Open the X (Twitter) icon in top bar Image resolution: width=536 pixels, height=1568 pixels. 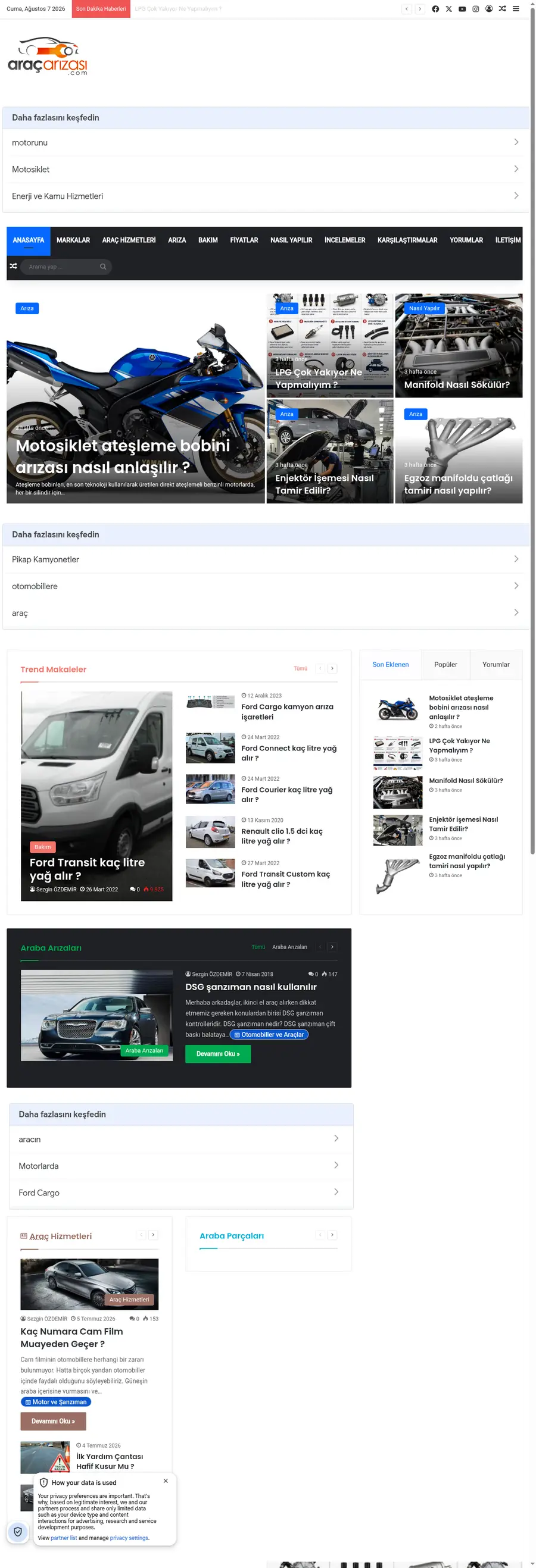click(448, 9)
